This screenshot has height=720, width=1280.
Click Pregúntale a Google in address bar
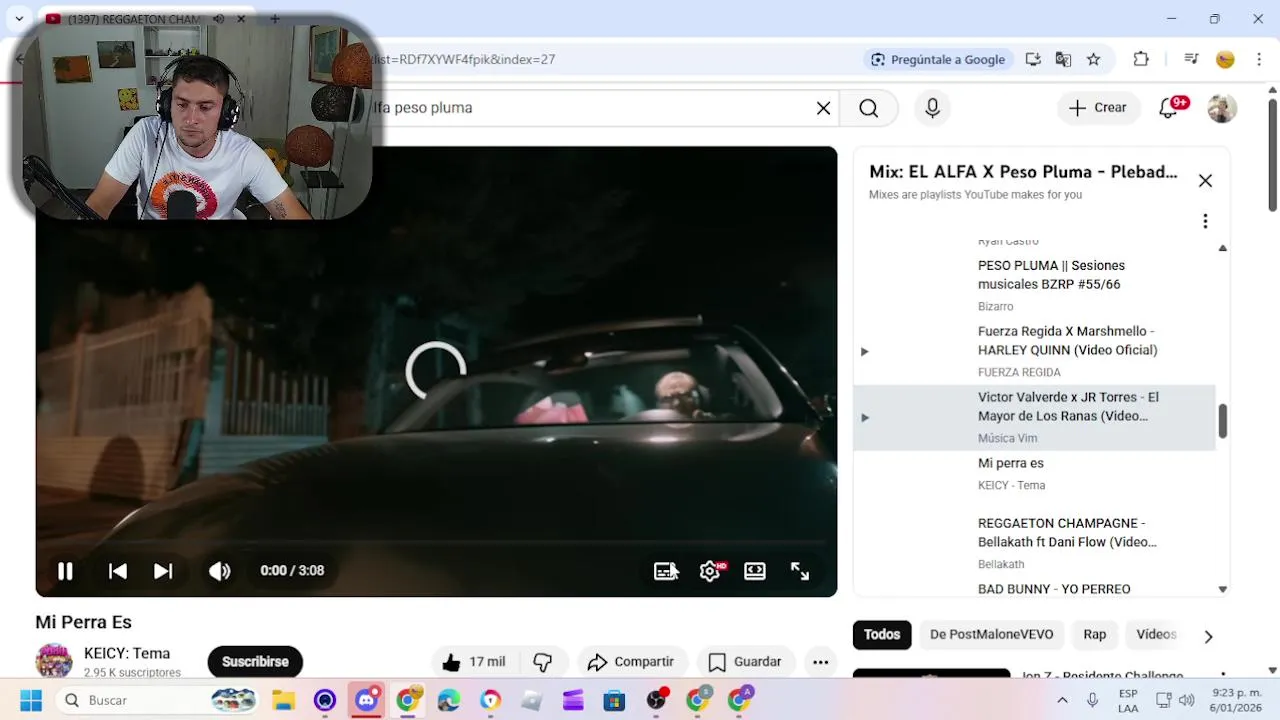pyautogui.click(x=938, y=59)
